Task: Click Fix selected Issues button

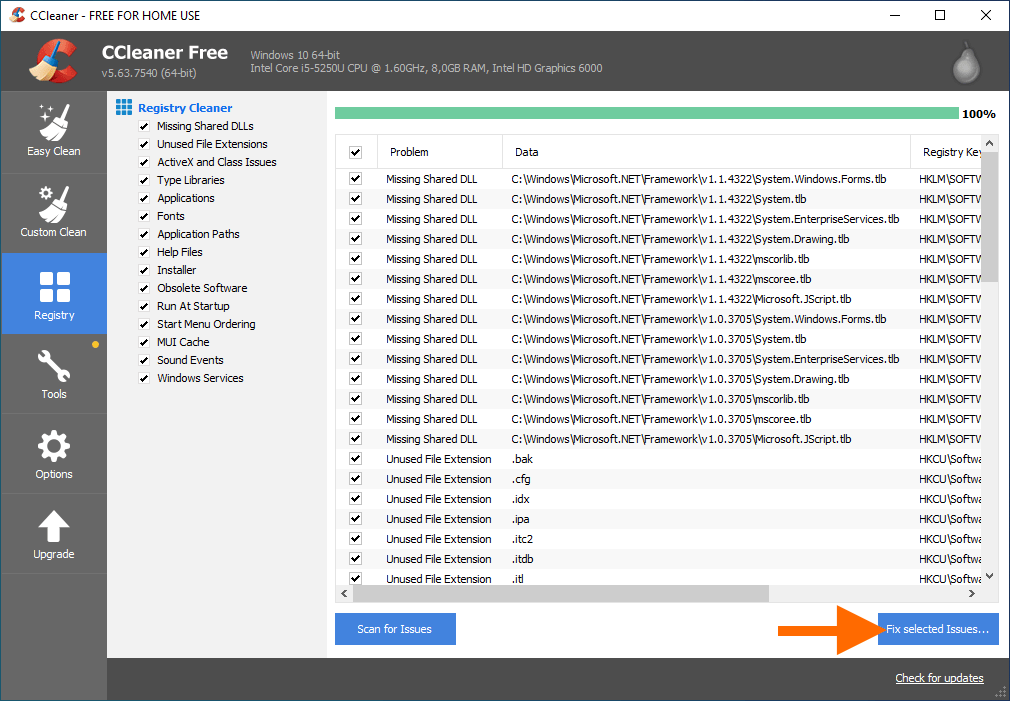Action: (x=938, y=629)
